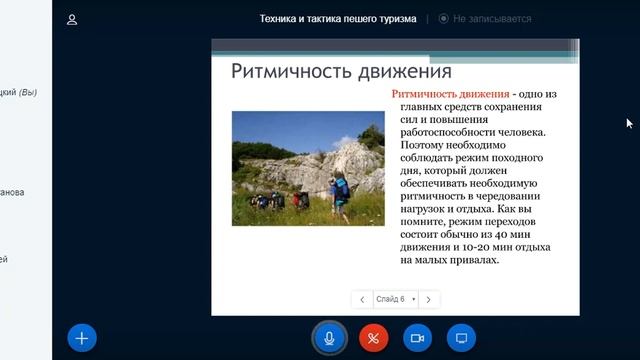Select the participant ending in анова
640x360 pixels.
12,192
